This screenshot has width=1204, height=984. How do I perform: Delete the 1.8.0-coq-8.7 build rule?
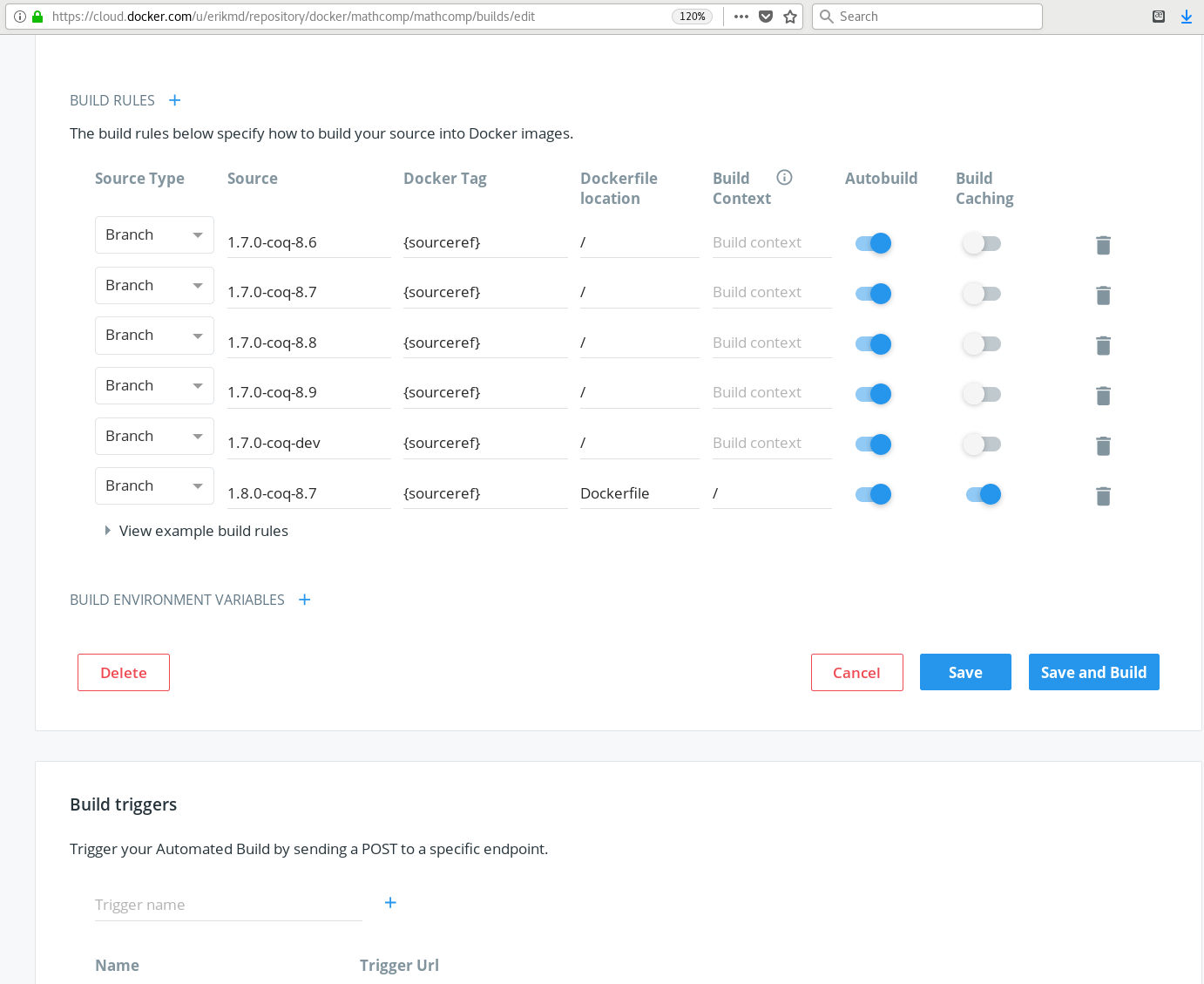click(1103, 495)
